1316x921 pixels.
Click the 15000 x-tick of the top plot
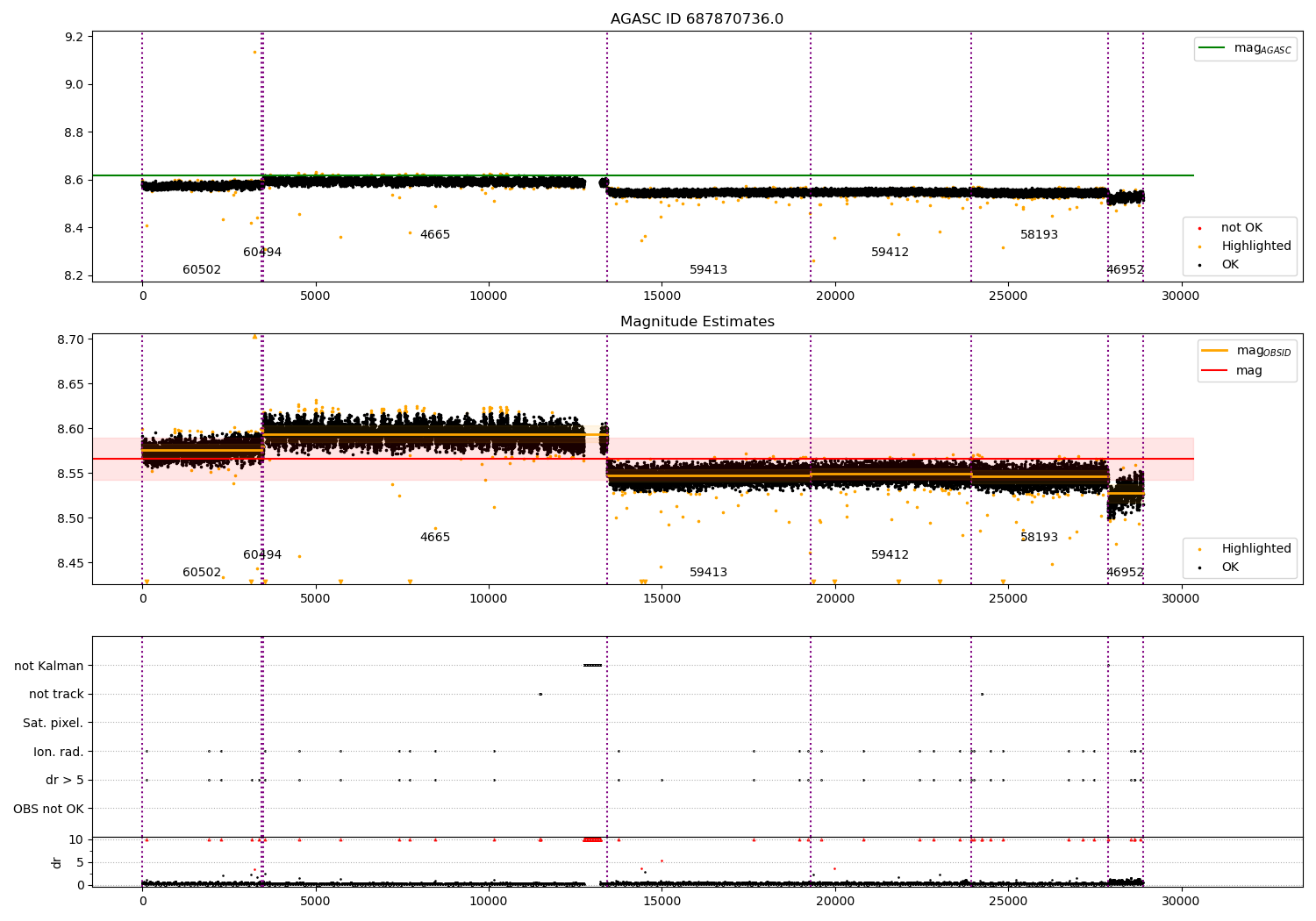pos(662,296)
